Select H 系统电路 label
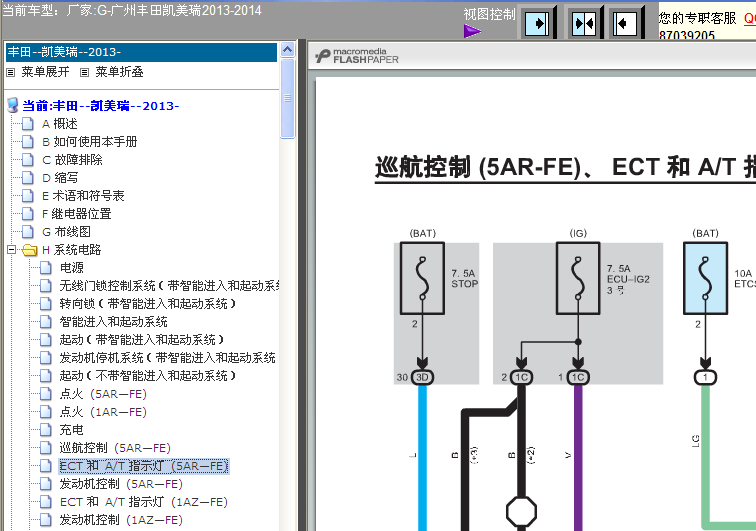 71,250
